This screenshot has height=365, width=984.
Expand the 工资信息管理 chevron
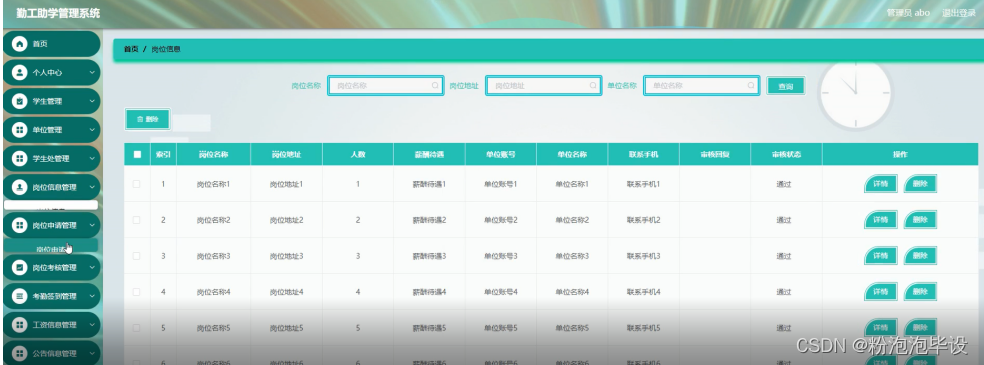(x=92, y=325)
